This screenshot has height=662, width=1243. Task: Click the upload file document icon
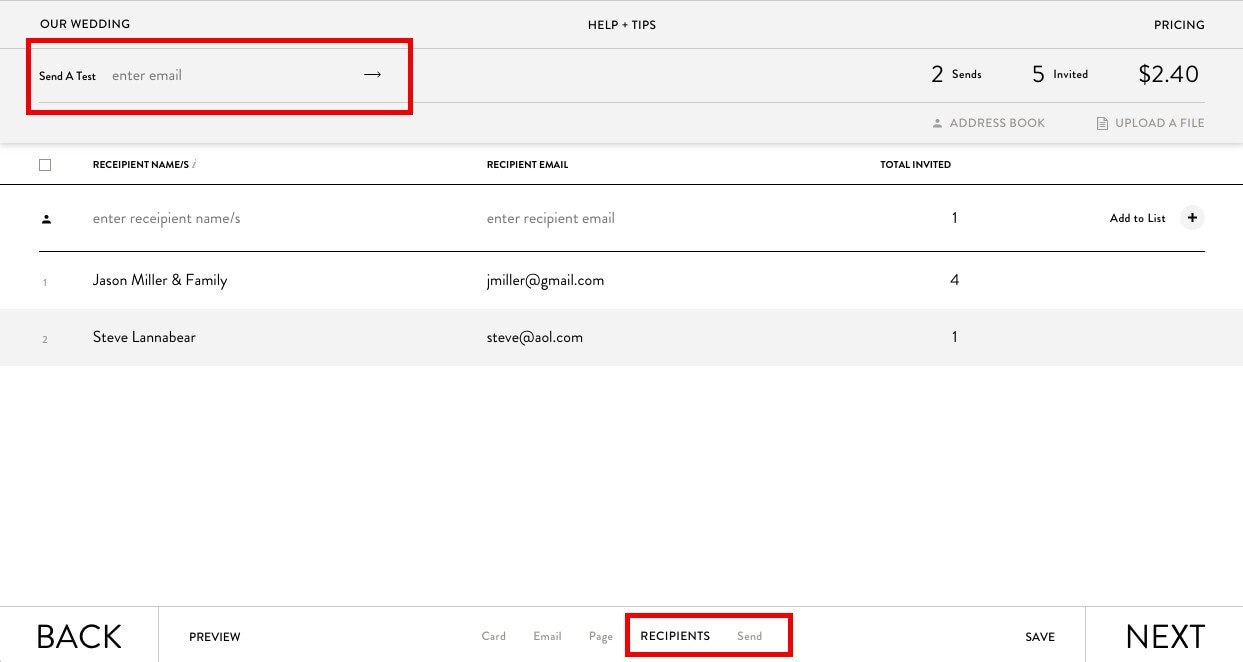coord(1102,124)
